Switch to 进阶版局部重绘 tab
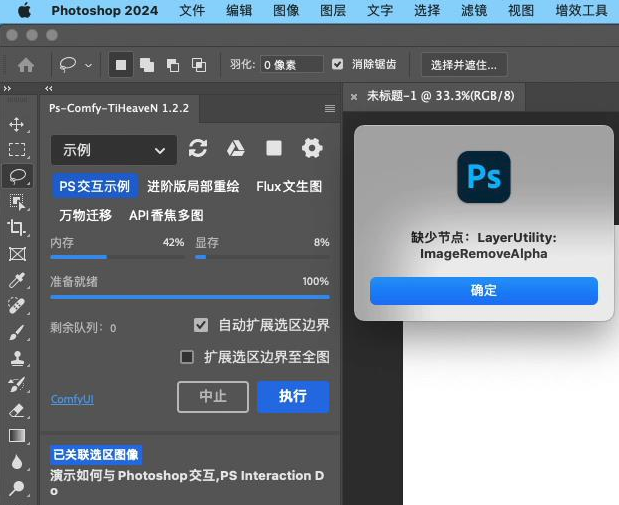This screenshot has width=619, height=505. pyautogui.click(x=193, y=186)
